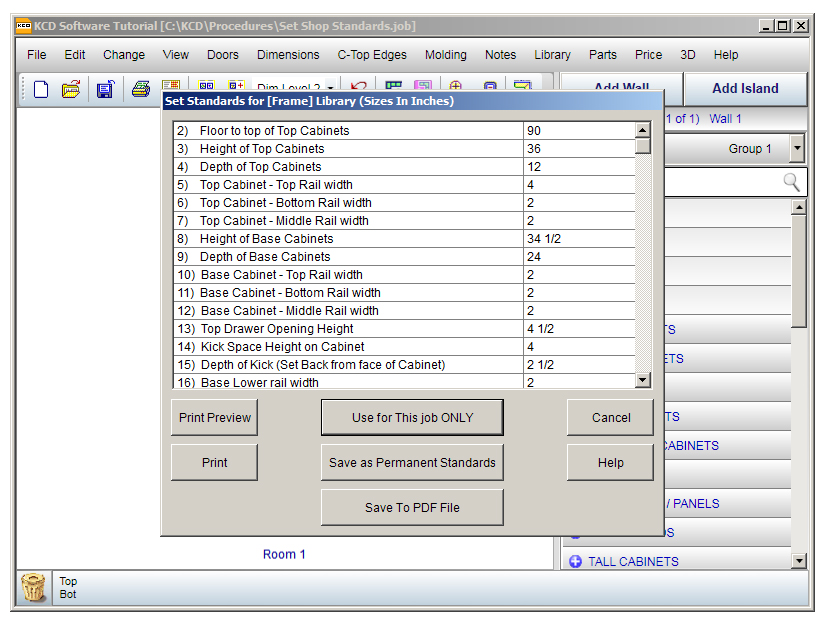
Task: Open the Notes menu
Action: click(x=500, y=55)
